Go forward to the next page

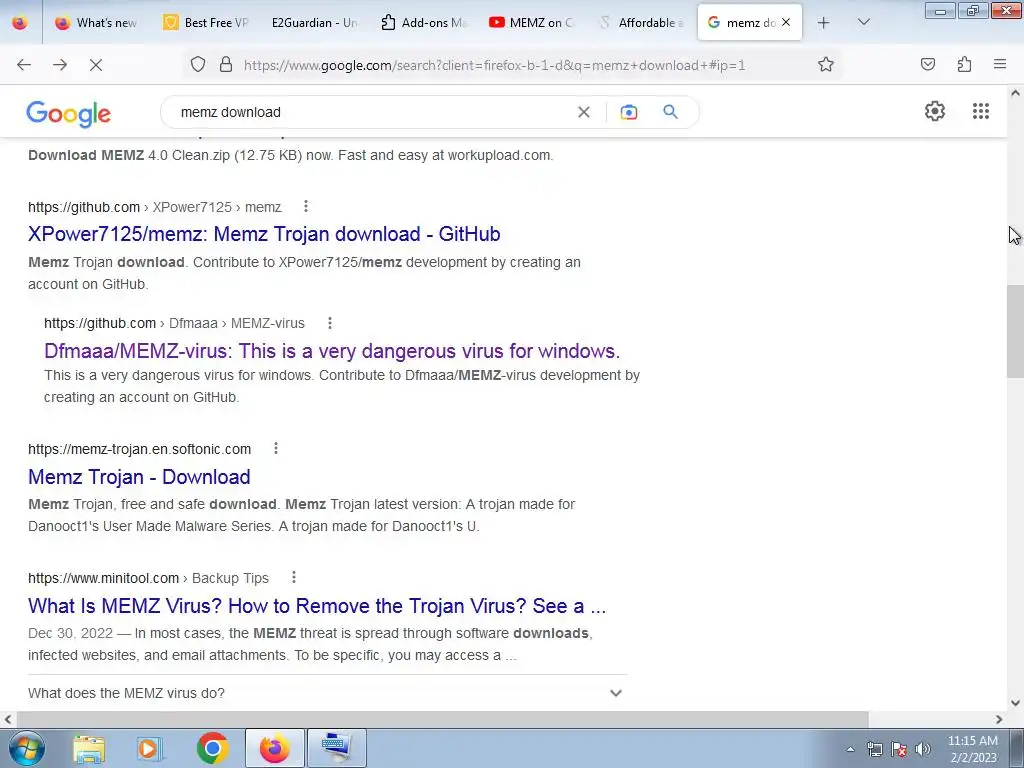(60, 65)
